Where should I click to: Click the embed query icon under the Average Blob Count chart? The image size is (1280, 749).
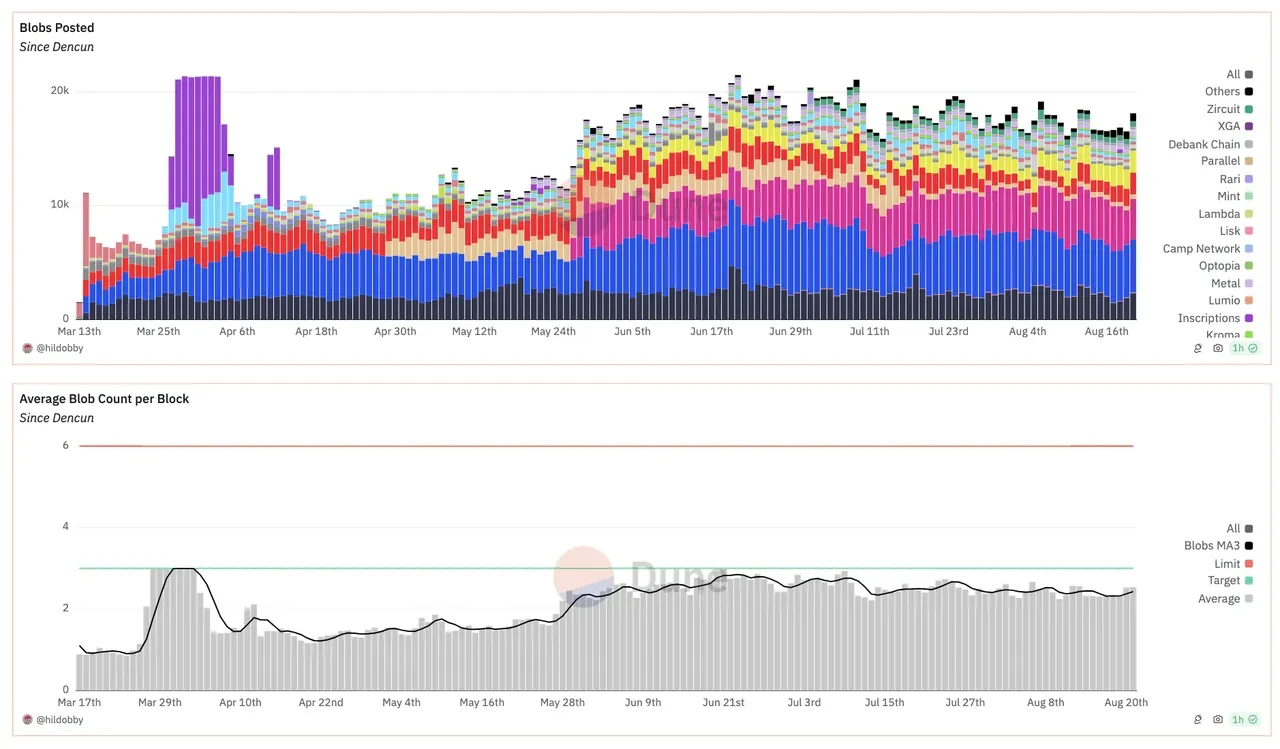(1197, 719)
